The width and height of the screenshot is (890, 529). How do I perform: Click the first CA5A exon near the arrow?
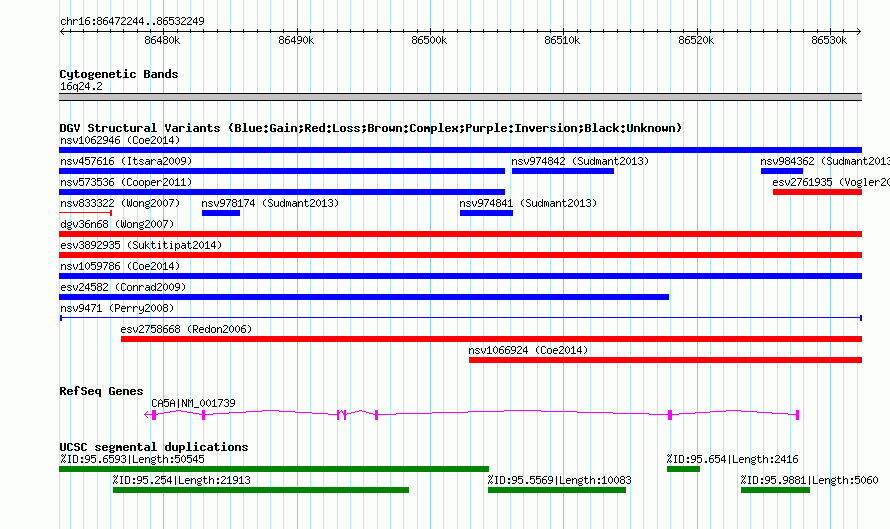click(x=154, y=415)
